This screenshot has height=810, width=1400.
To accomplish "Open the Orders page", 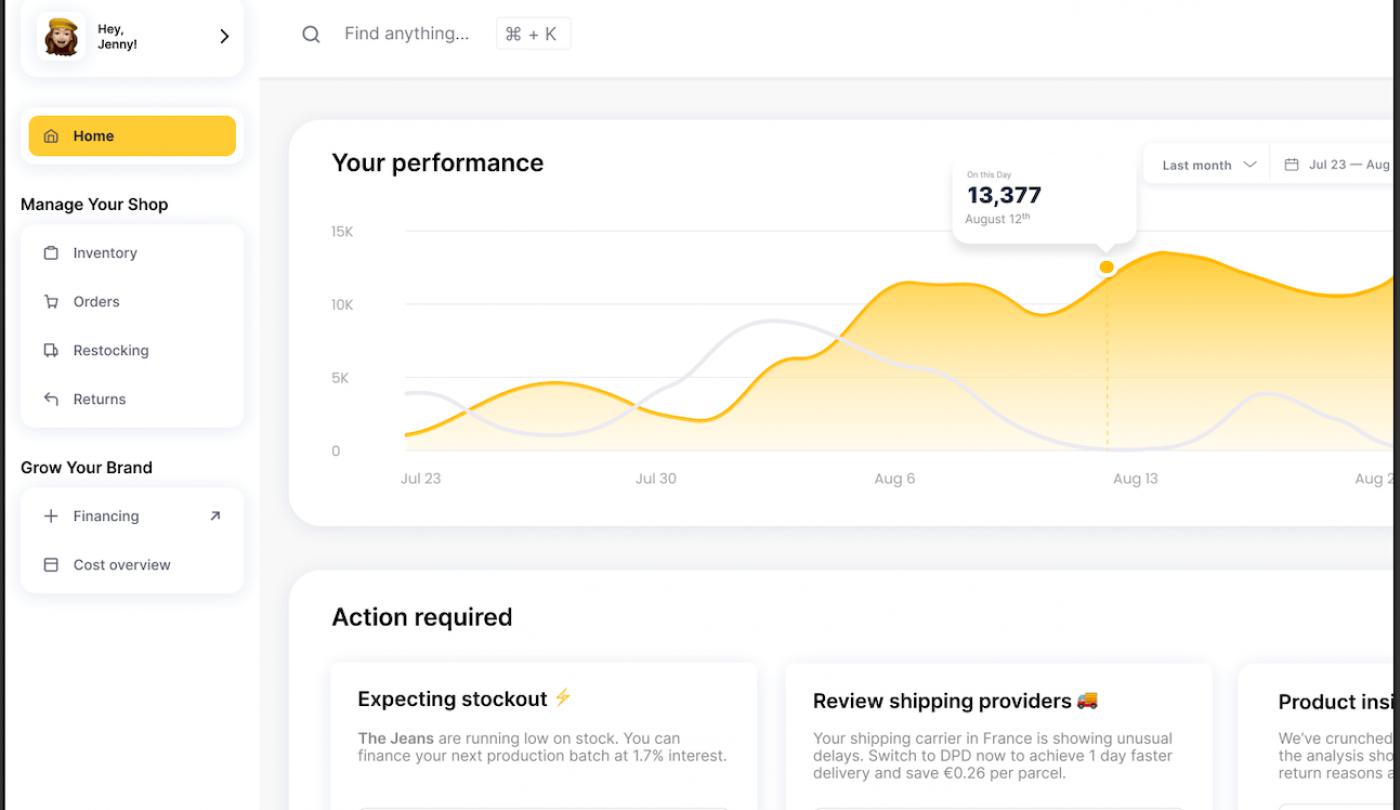I will [x=132, y=302].
